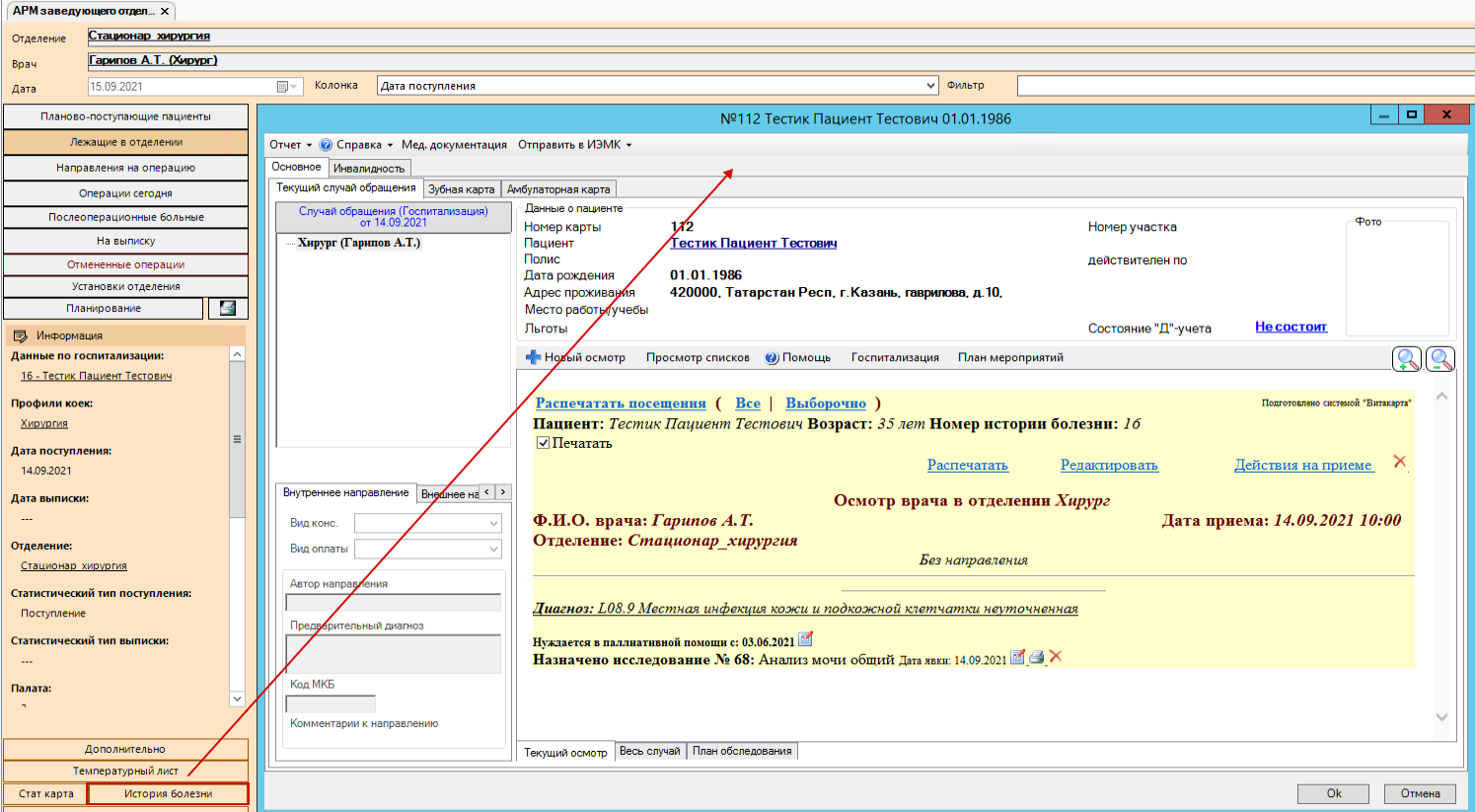Click the Информация panel vertical scrollbar

click(237, 526)
